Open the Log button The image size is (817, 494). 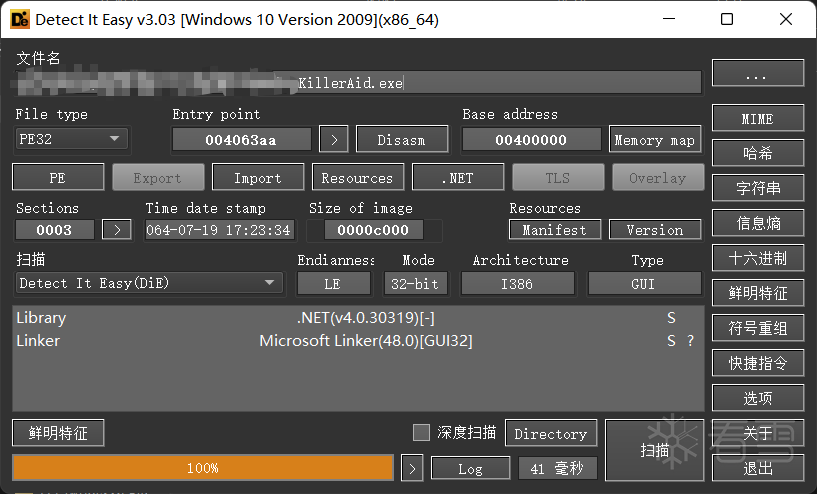[471, 468]
